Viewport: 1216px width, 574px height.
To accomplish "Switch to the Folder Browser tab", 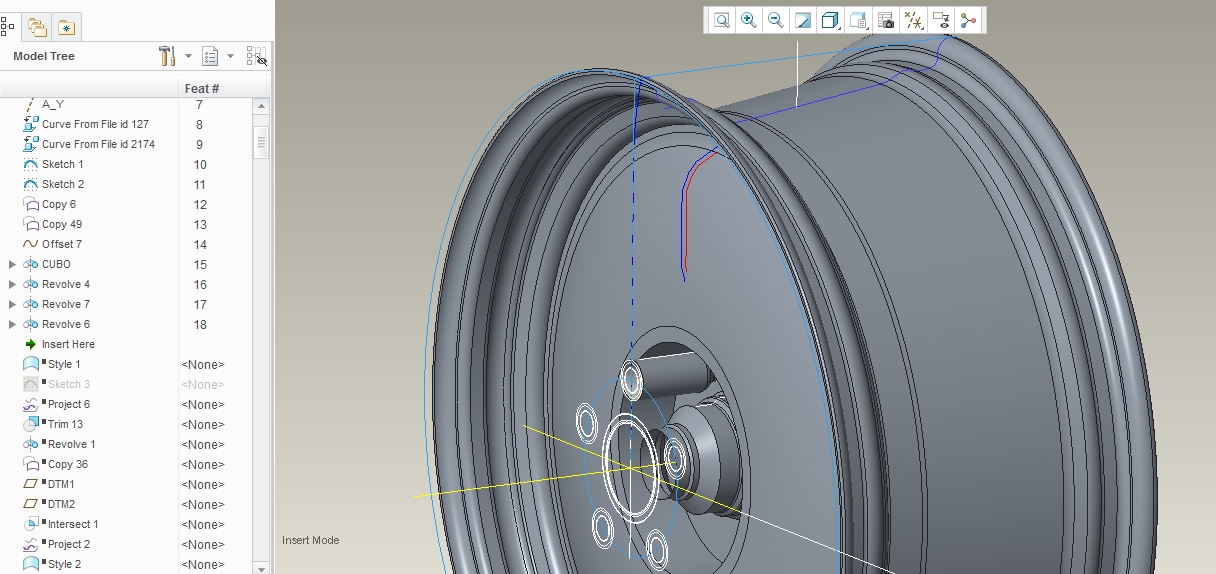I will pyautogui.click(x=37, y=27).
